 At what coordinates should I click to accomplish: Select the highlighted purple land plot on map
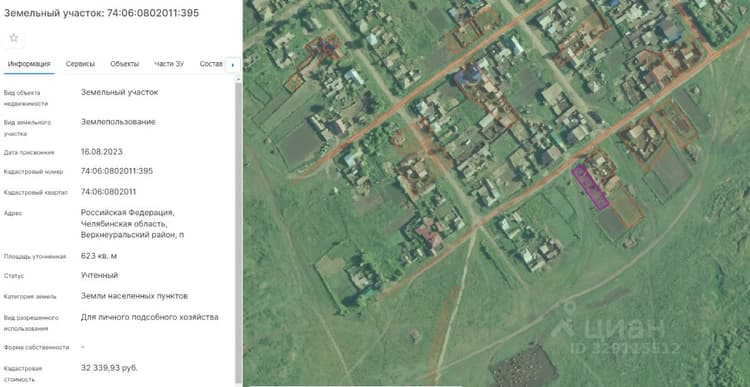coord(590,187)
